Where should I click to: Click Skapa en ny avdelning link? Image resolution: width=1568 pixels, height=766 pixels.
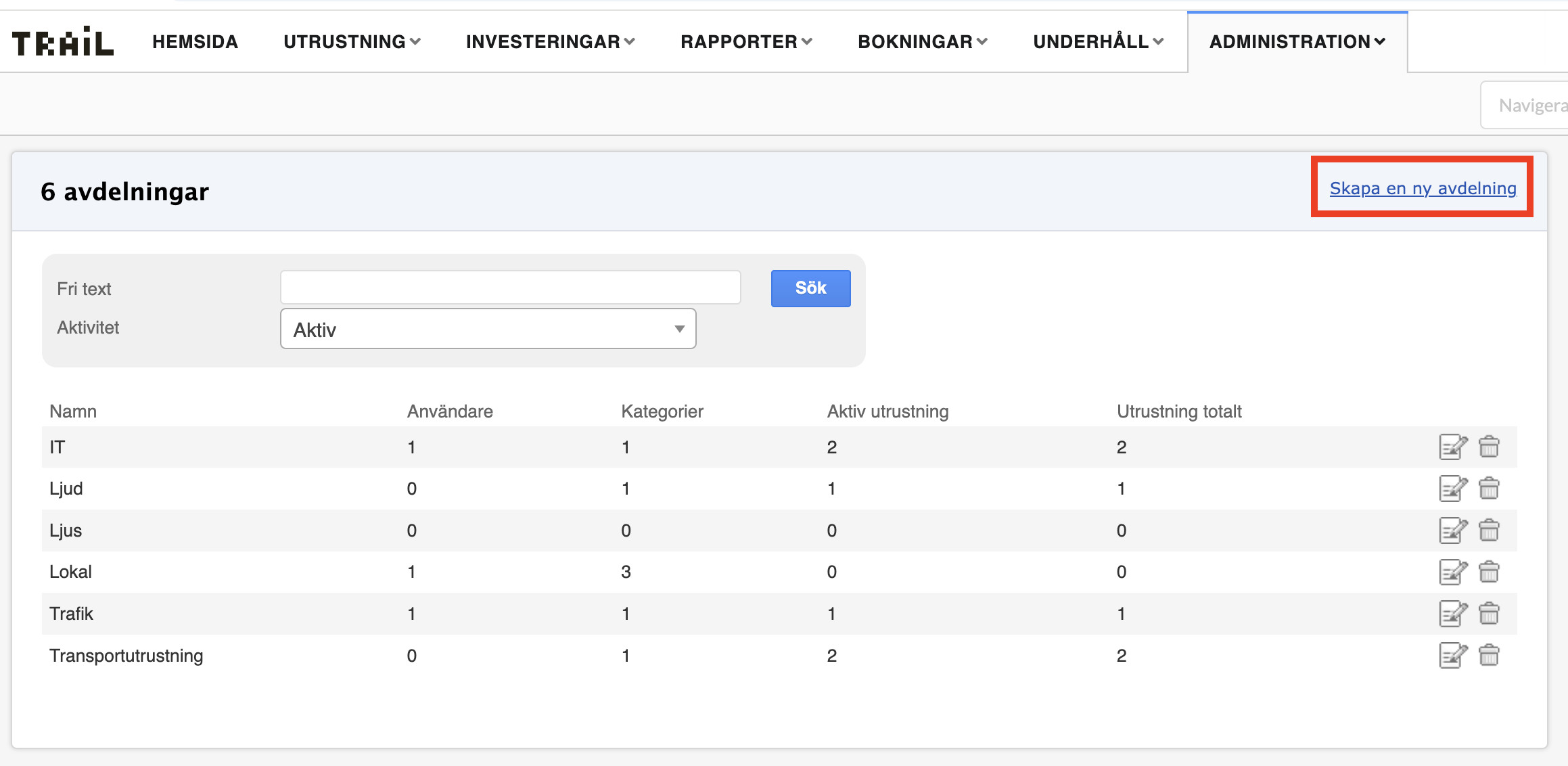(x=1423, y=188)
